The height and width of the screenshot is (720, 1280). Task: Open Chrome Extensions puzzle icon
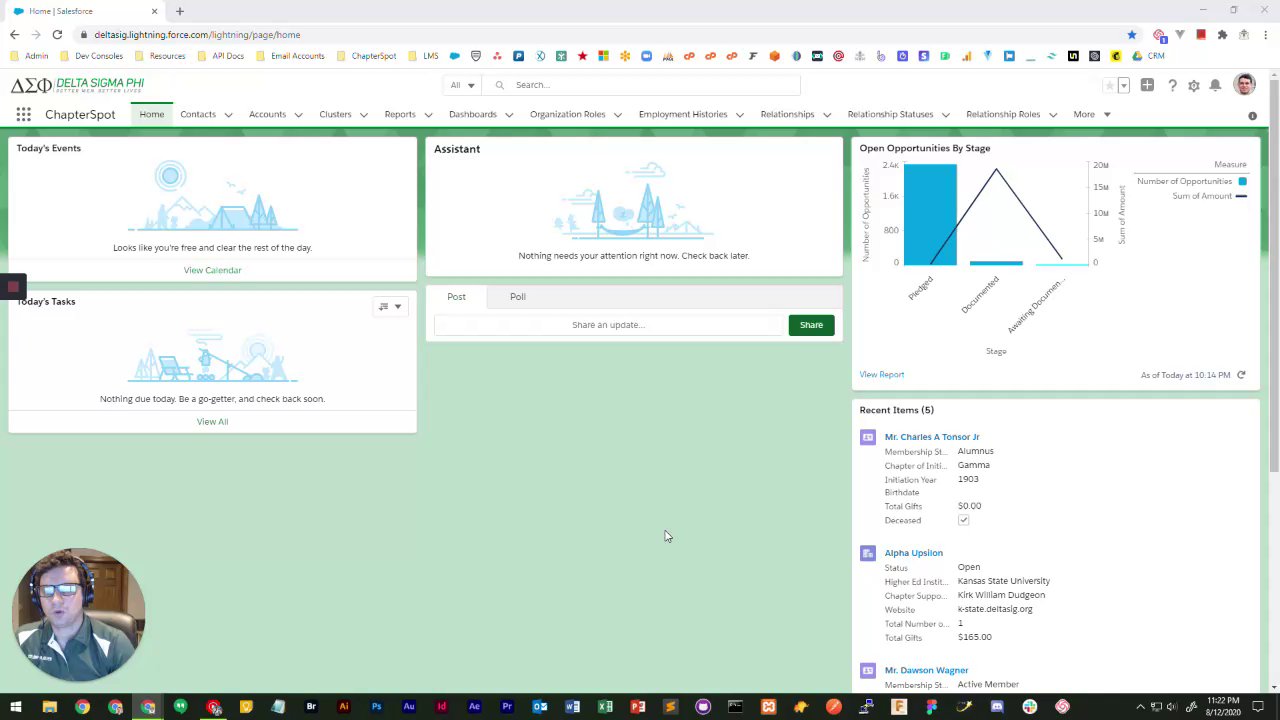(x=1222, y=35)
